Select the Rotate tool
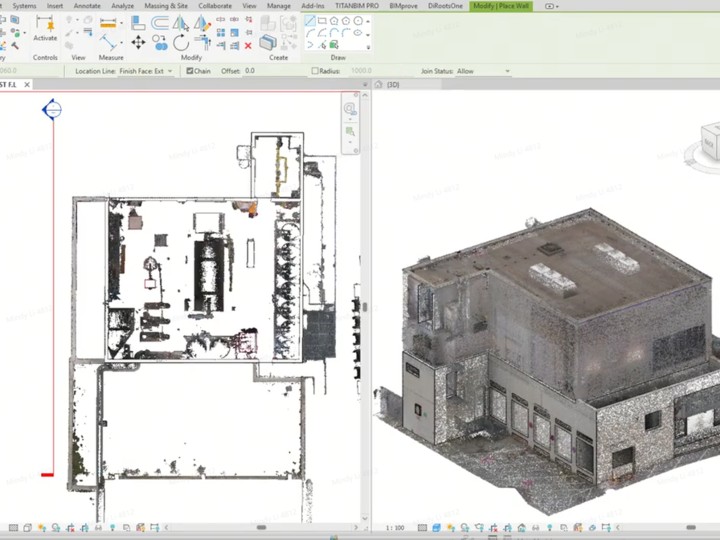This screenshot has height=540, width=720. pos(181,43)
